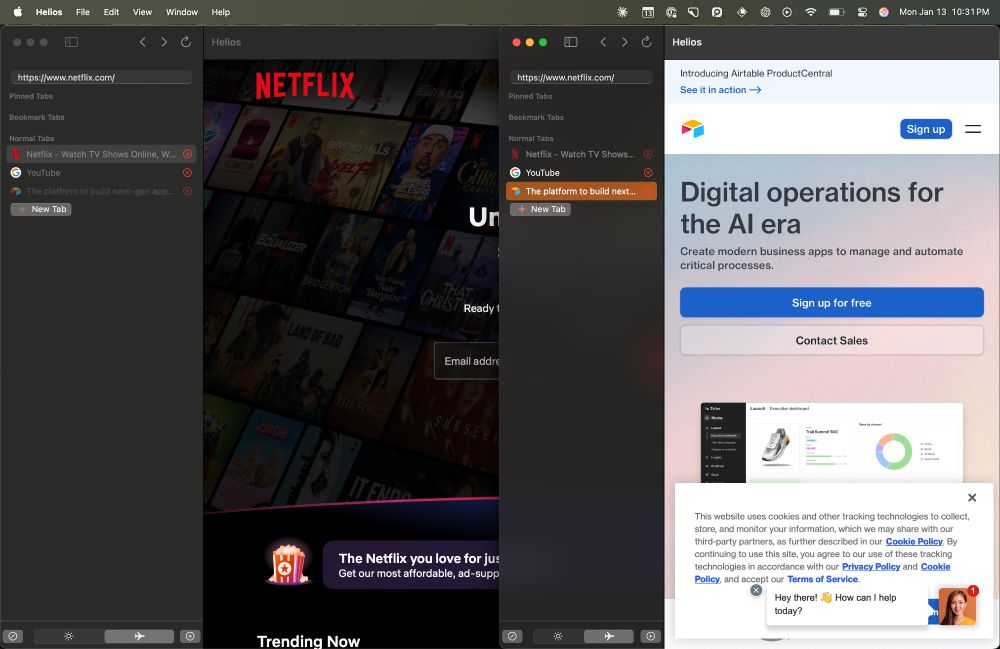Open the Airtable hamburger menu

973,129
